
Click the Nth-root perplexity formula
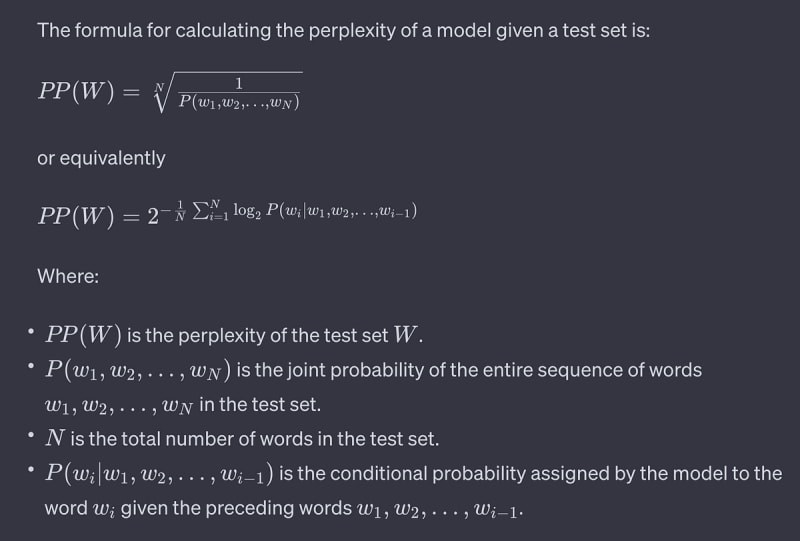click(x=170, y=92)
